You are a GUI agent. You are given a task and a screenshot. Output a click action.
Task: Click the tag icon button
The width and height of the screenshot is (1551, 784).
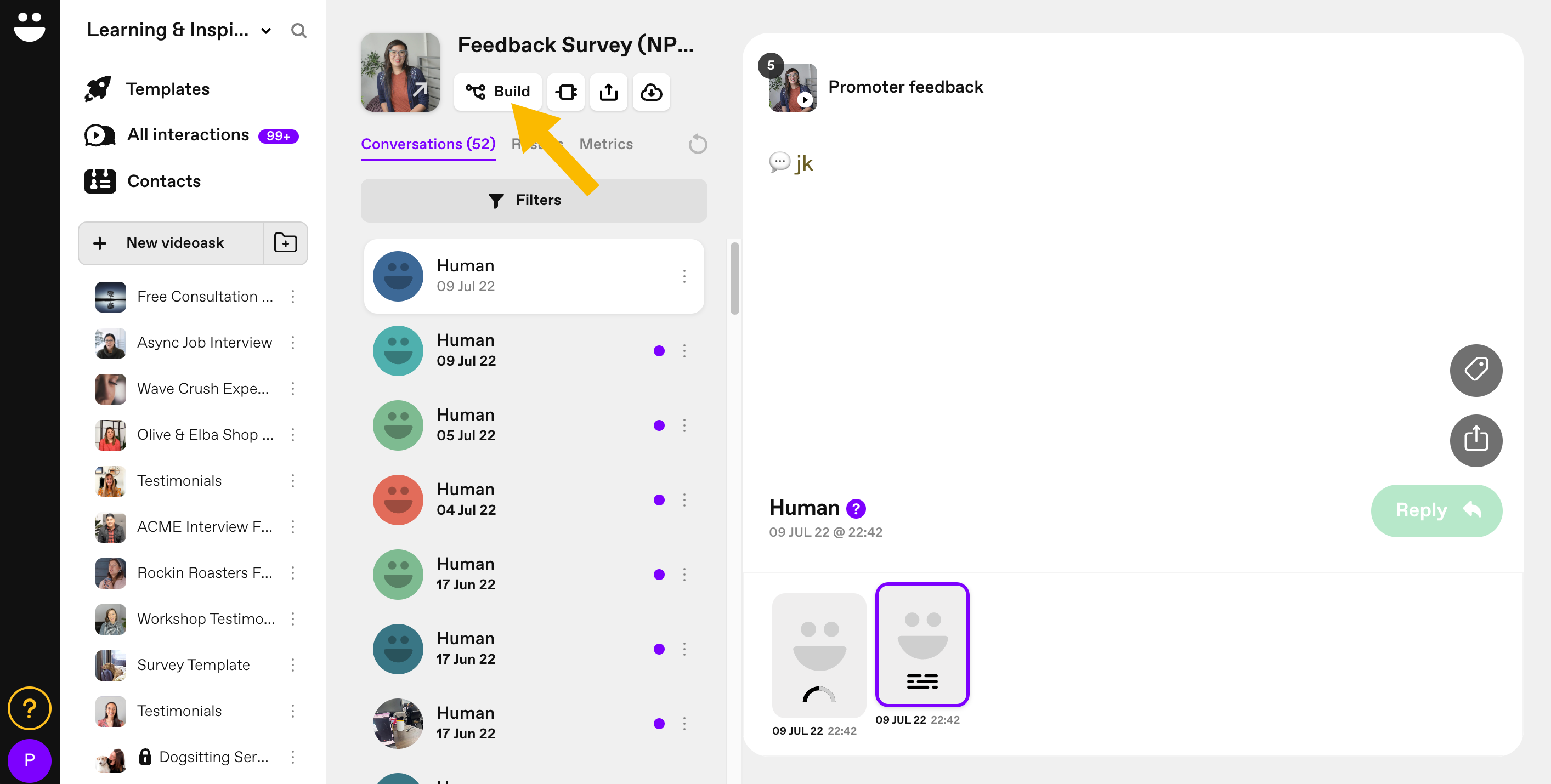coord(1475,370)
